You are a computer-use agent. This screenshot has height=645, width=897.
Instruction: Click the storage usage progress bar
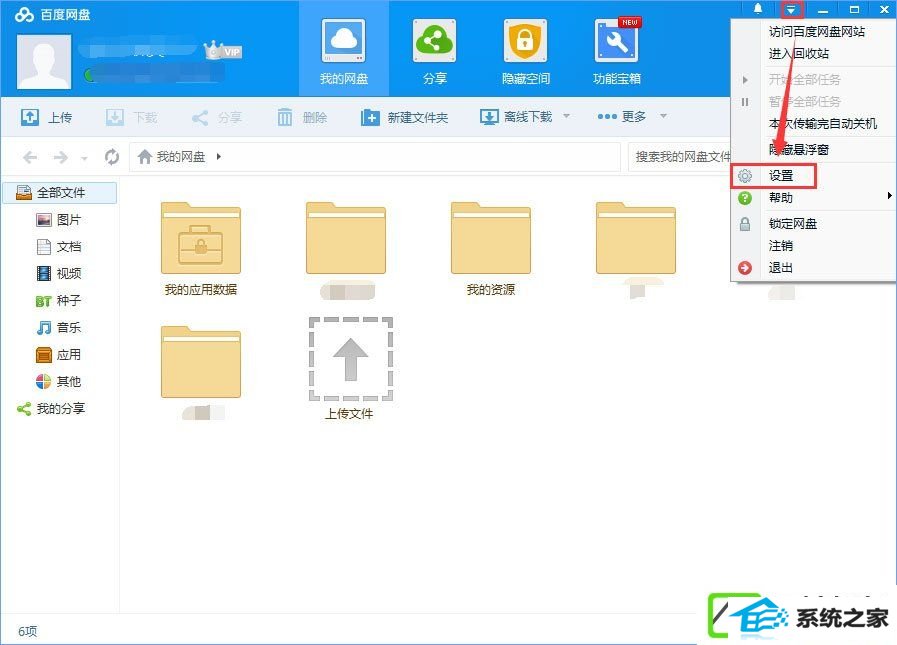(x=154, y=74)
